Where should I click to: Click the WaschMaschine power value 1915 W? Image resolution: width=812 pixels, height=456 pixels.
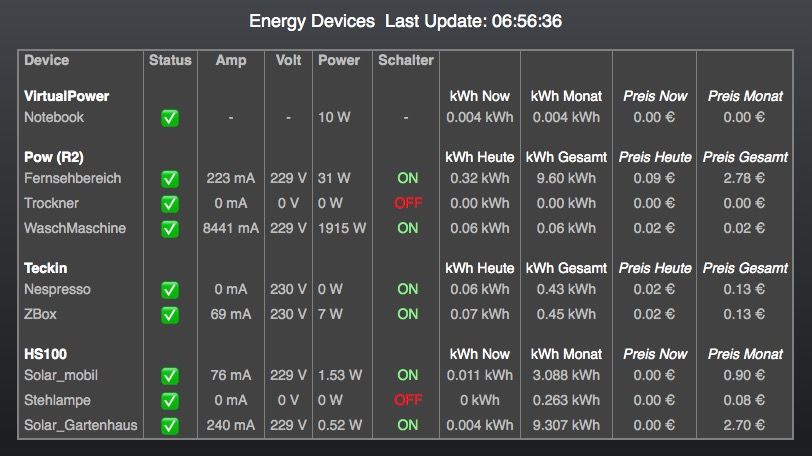(342, 228)
